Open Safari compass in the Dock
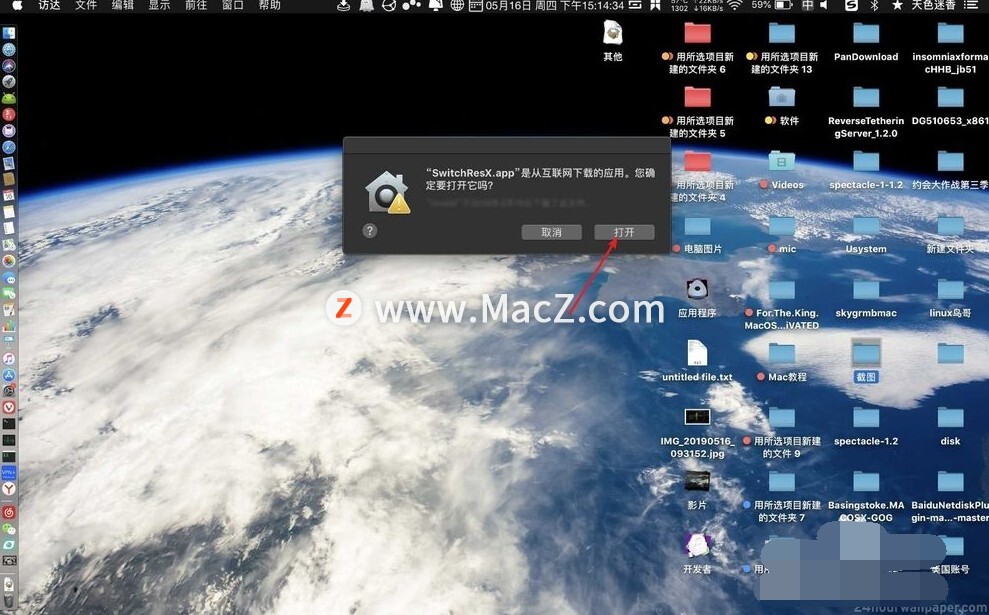This screenshot has width=989, height=615. (x=9, y=146)
